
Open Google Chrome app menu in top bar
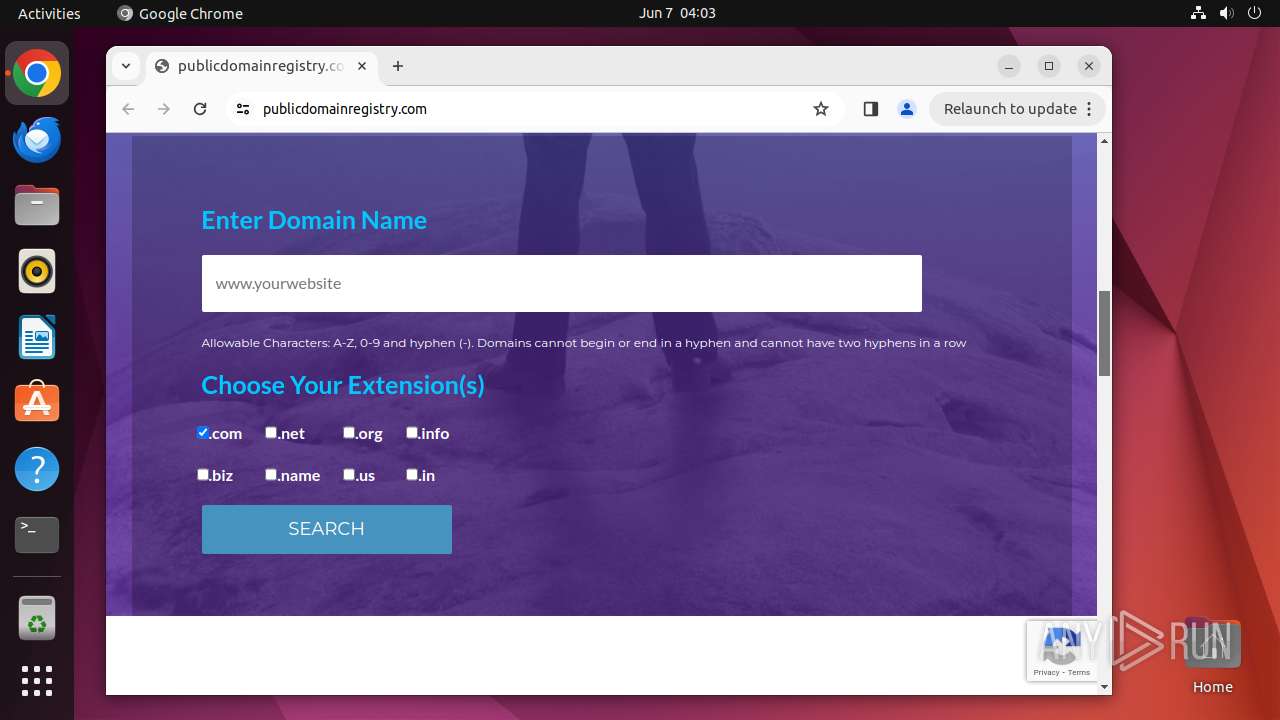point(180,13)
